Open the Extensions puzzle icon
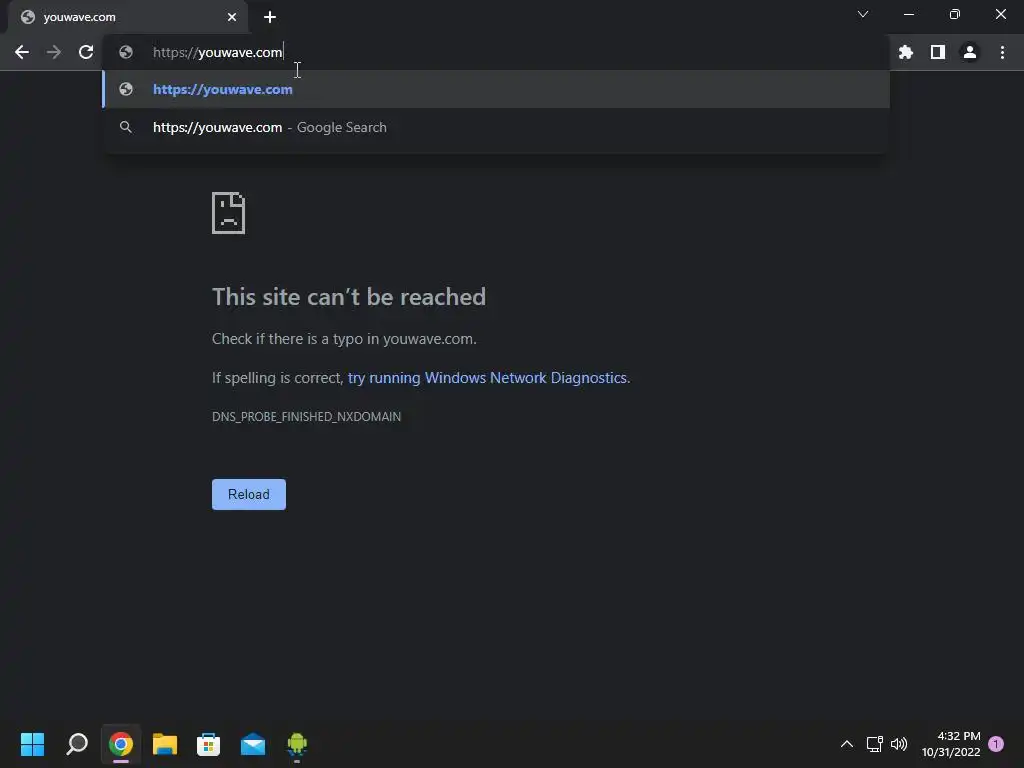The height and width of the screenshot is (768, 1024). [906, 52]
